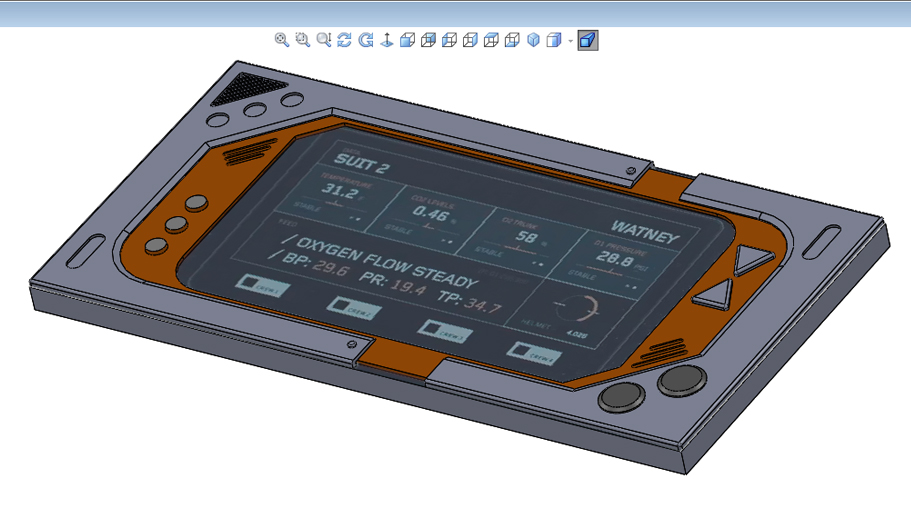Switch to the Left view cube
This screenshot has height=531, width=911.
(x=449, y=40)
